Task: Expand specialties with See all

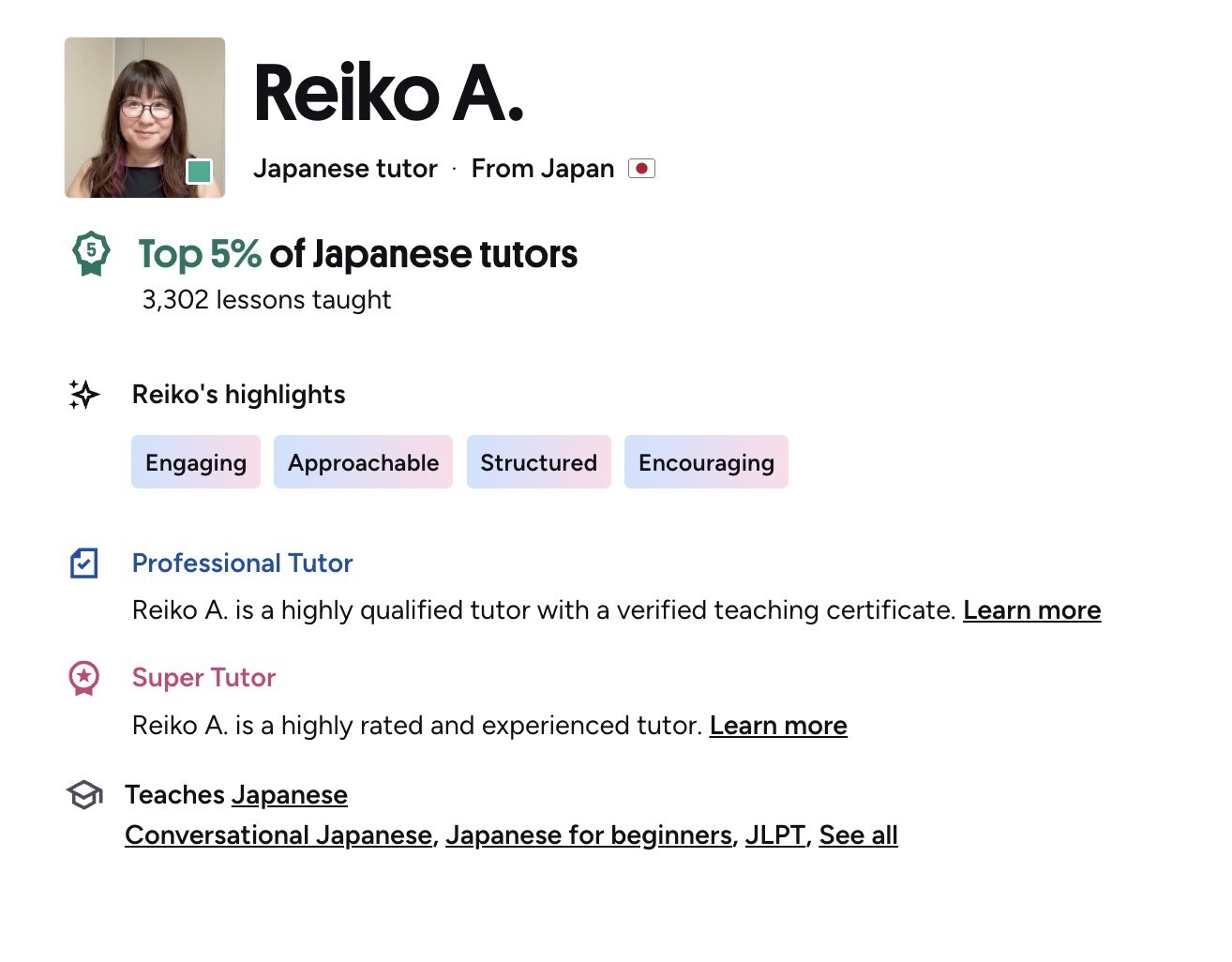Action: [x=858, y=835]
